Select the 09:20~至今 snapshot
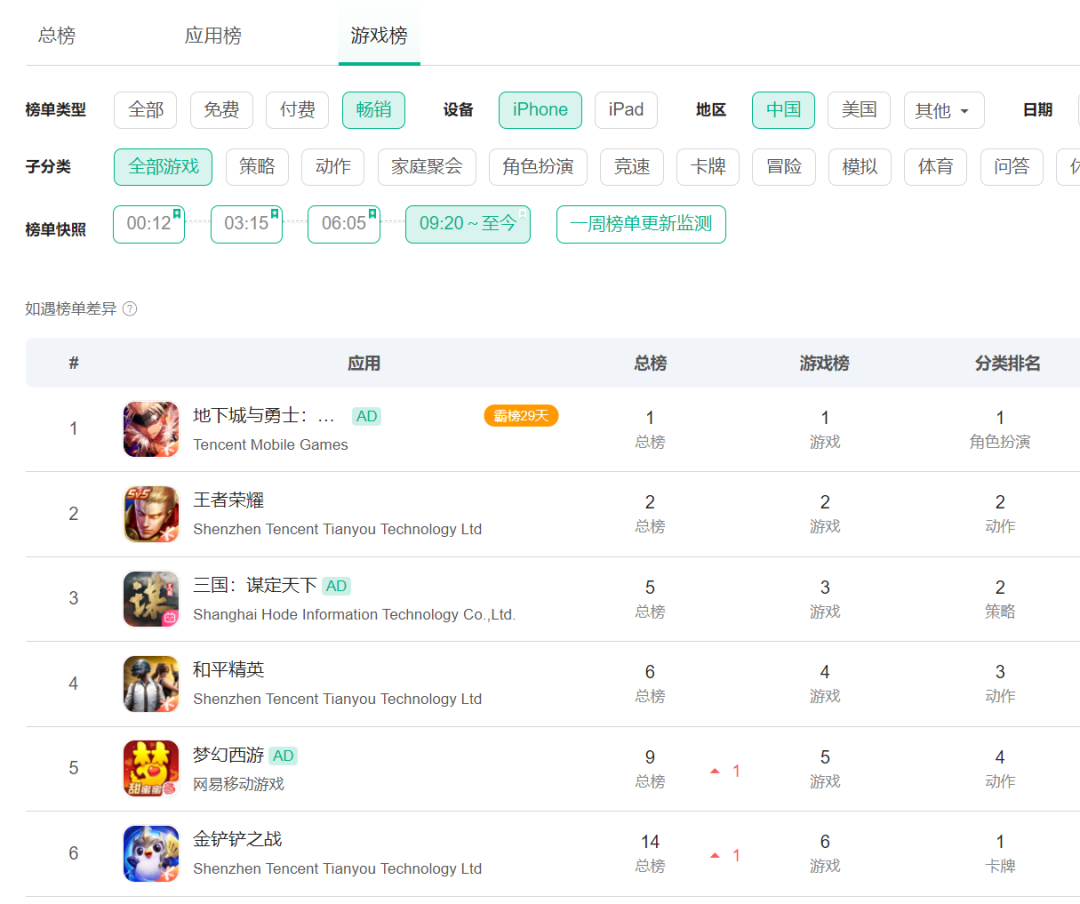Viewport: 1080px width, 904px height. [468, 224]
